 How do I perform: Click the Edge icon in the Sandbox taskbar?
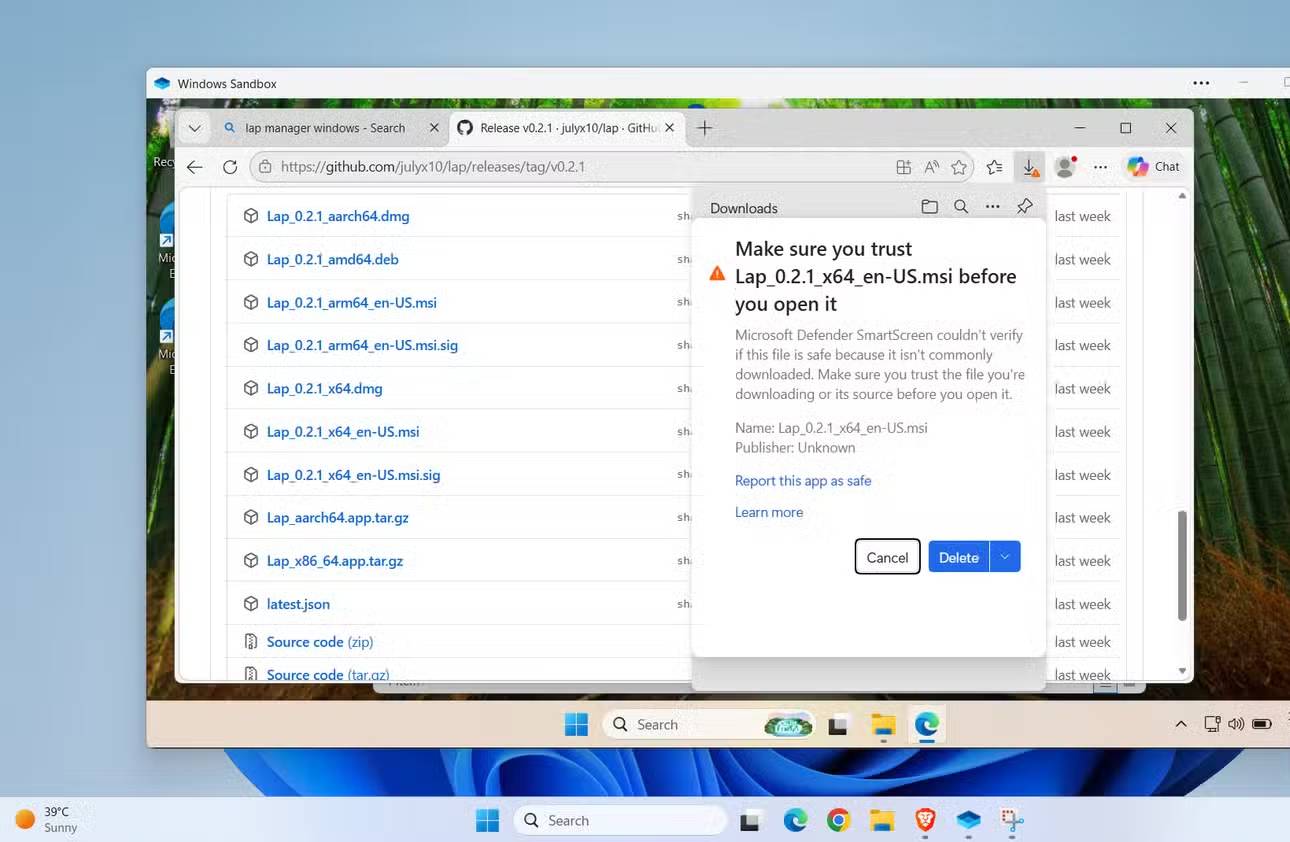point(927,725)
